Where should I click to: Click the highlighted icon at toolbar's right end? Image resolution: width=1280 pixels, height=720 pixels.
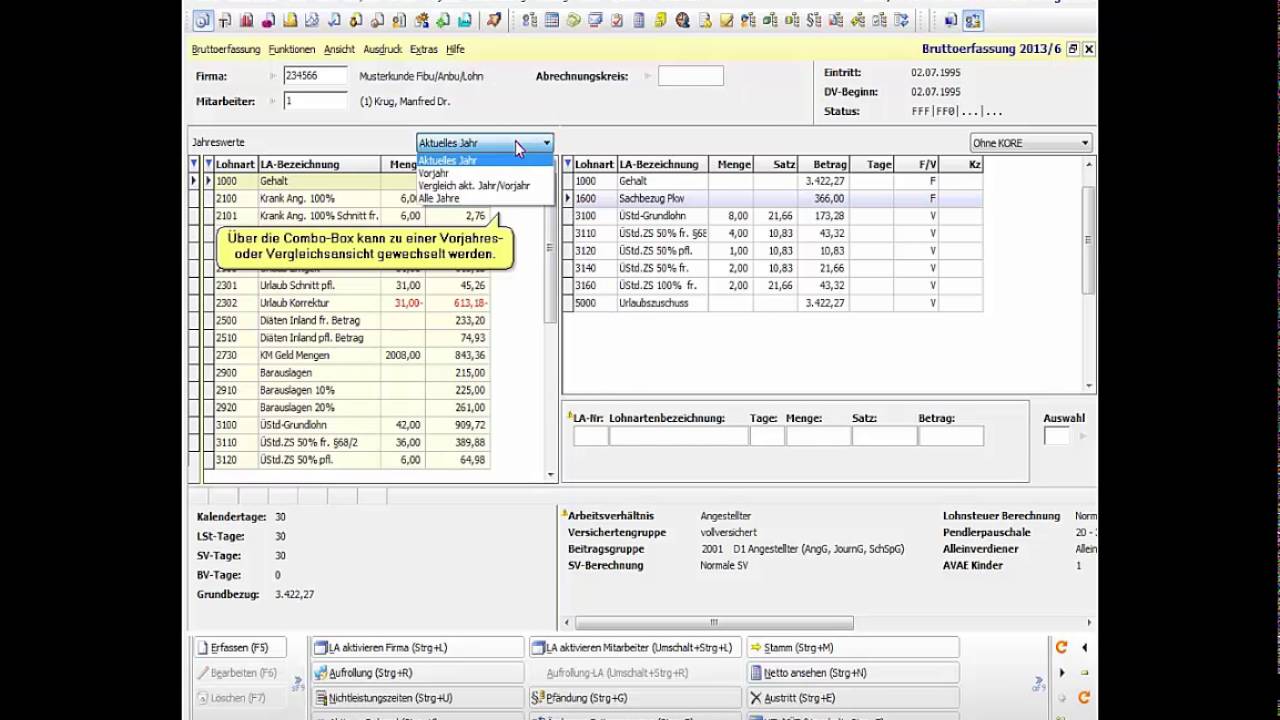click(973, 20)
